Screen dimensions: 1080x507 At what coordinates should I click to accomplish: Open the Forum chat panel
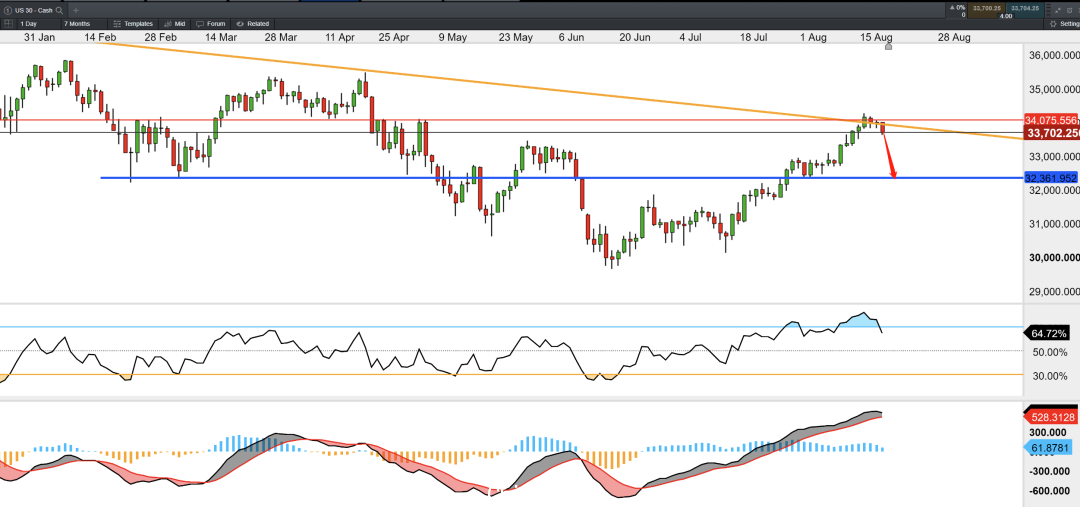pyautogui.click(x=212, y=23)
